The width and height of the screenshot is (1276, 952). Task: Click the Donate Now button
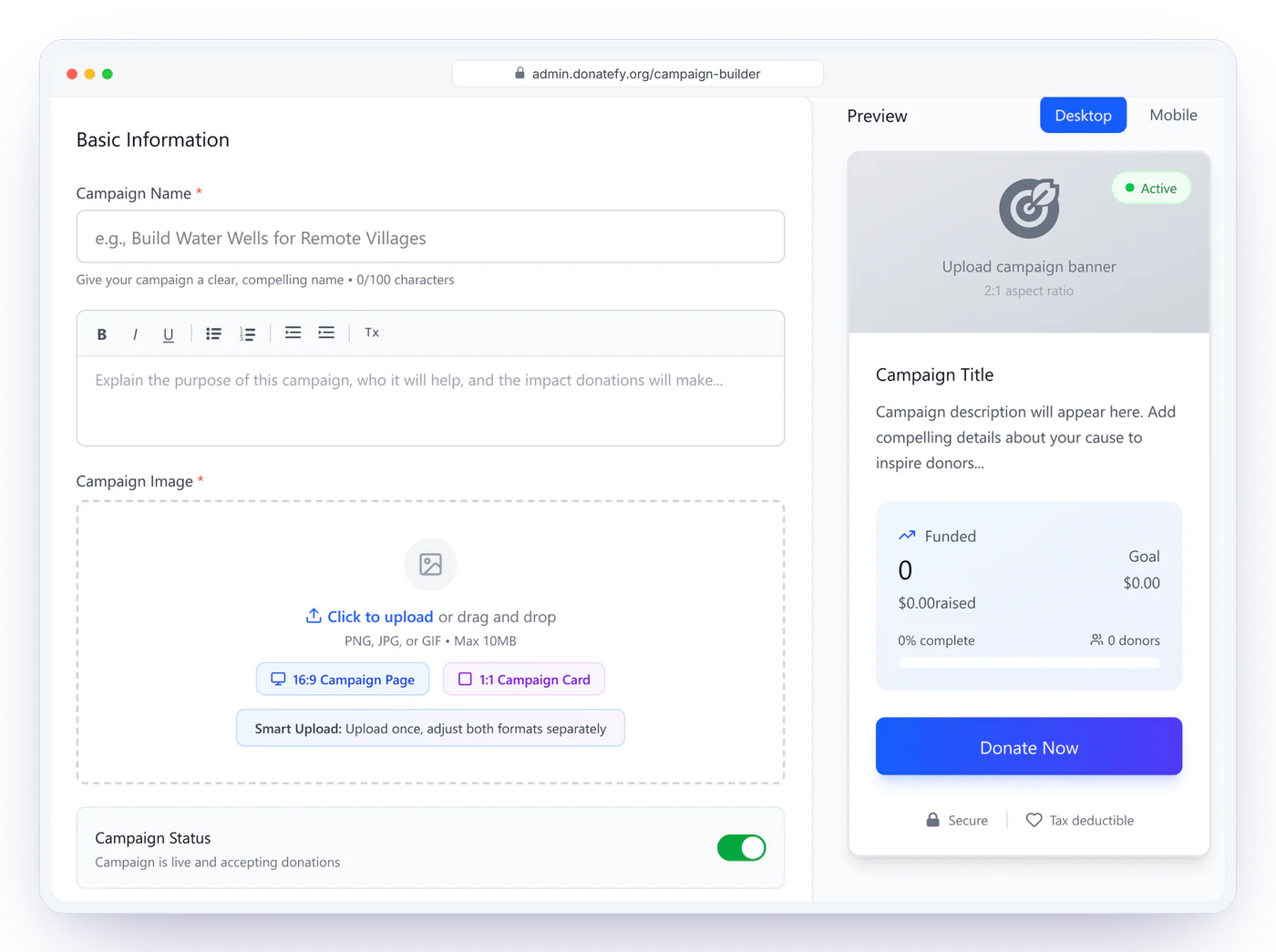coord(1029,747)
